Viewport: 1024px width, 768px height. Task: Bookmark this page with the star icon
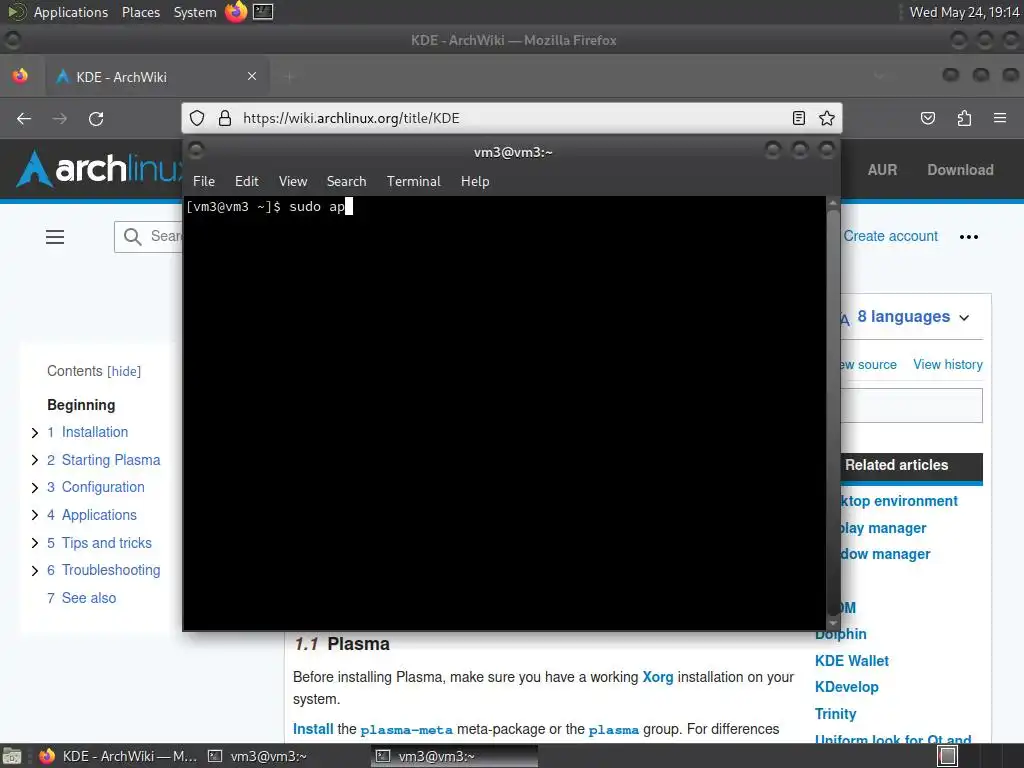(x=827, y=118)
